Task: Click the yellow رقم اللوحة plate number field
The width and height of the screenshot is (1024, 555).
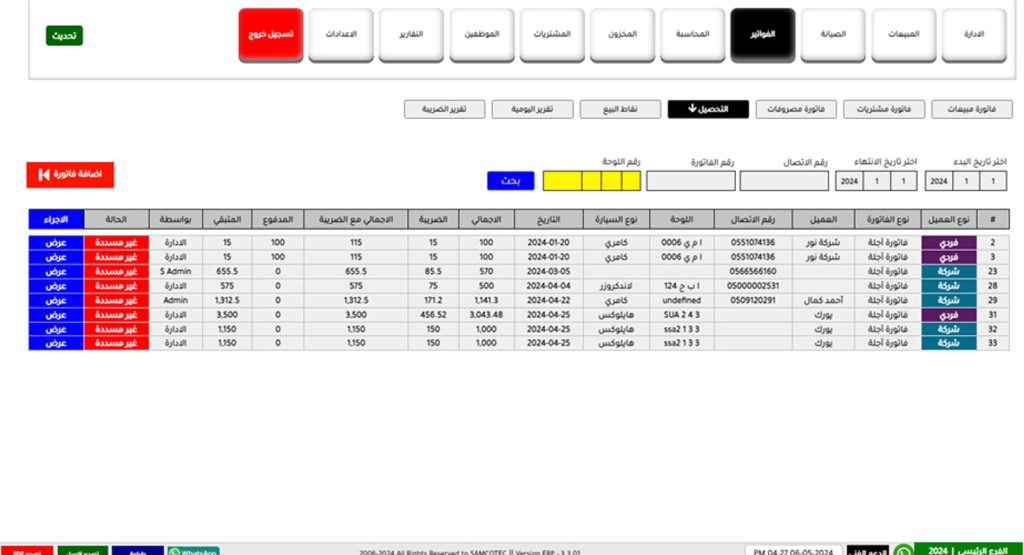Action: (590, 181)
